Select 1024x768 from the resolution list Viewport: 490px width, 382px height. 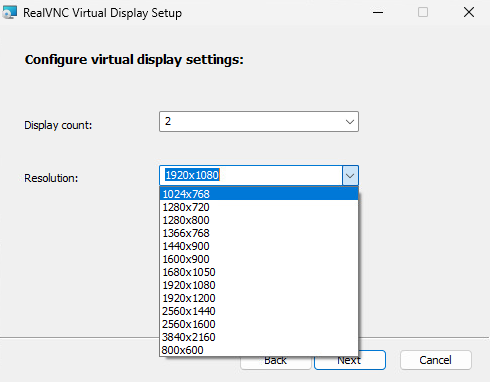click(x=259, y=194)
